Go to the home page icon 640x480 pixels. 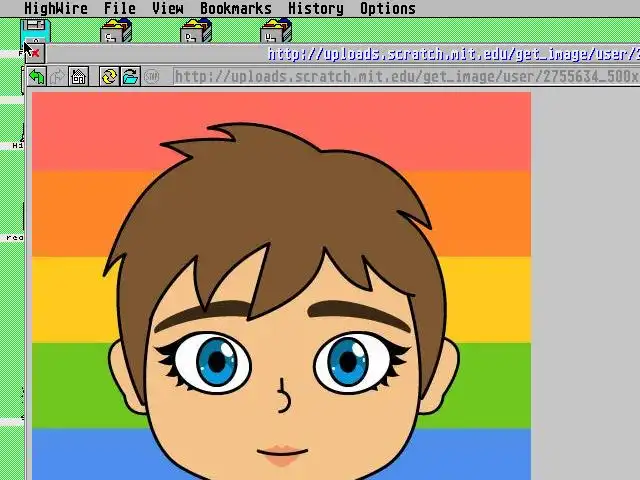pyautogui.click(x=78, y=76)
